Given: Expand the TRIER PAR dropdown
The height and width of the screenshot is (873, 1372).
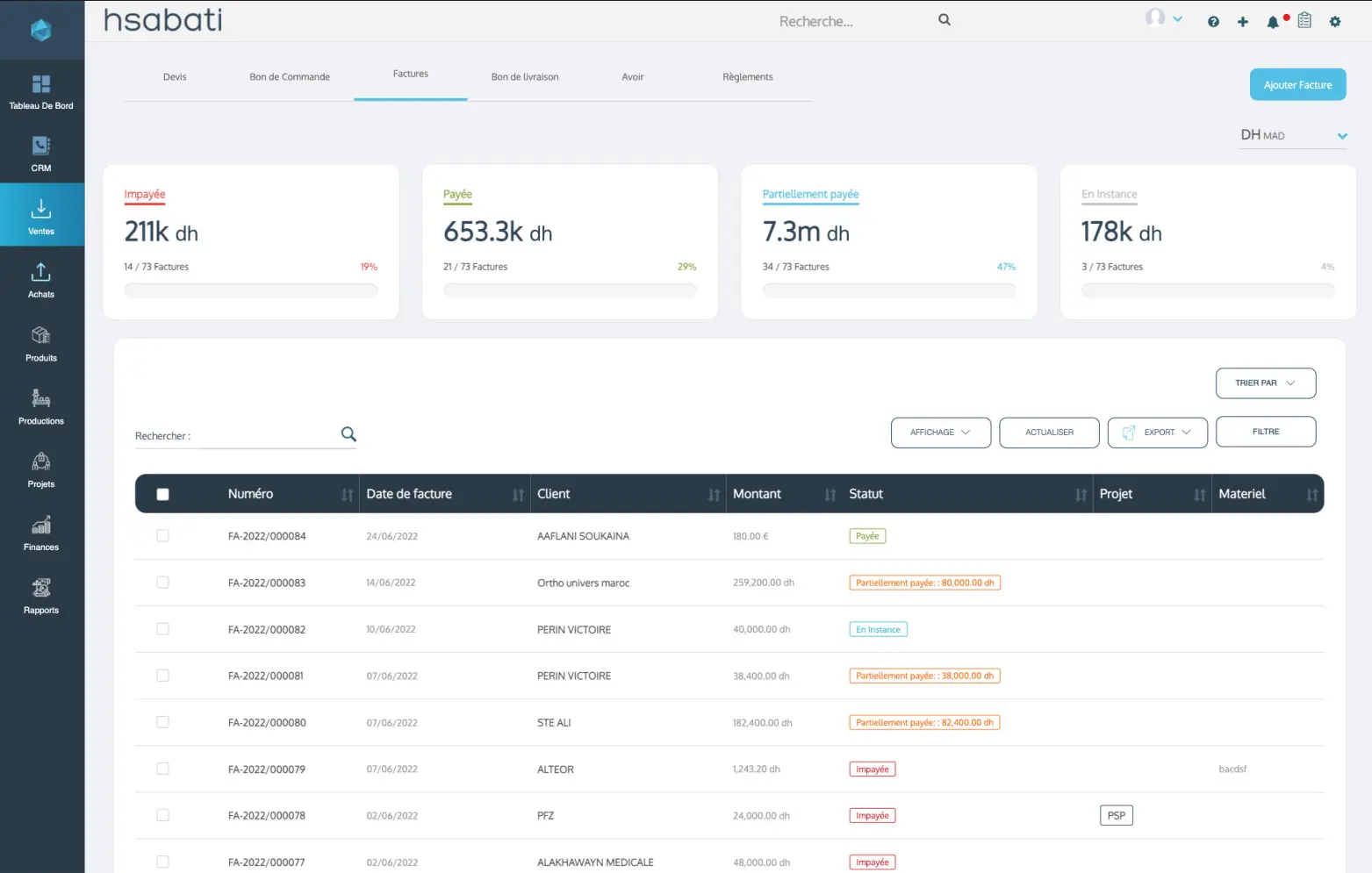Looking at the screenshot, I should tap(1265, 383).
